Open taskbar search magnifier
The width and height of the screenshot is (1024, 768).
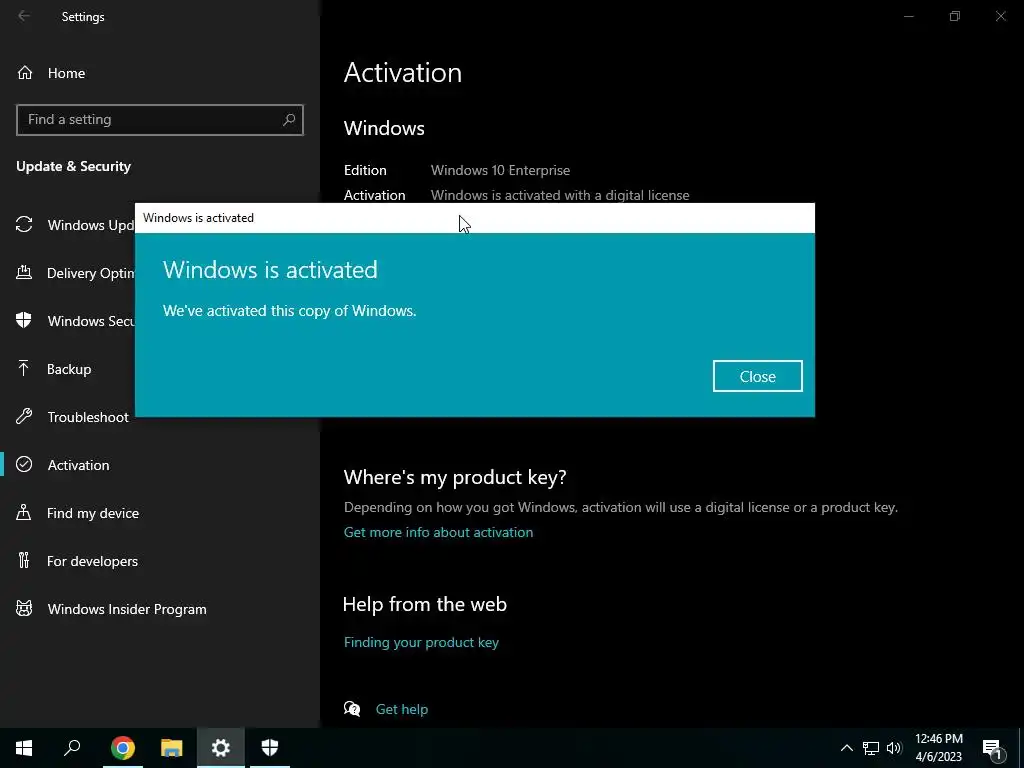pyautogui.click(x=72, y=748)
